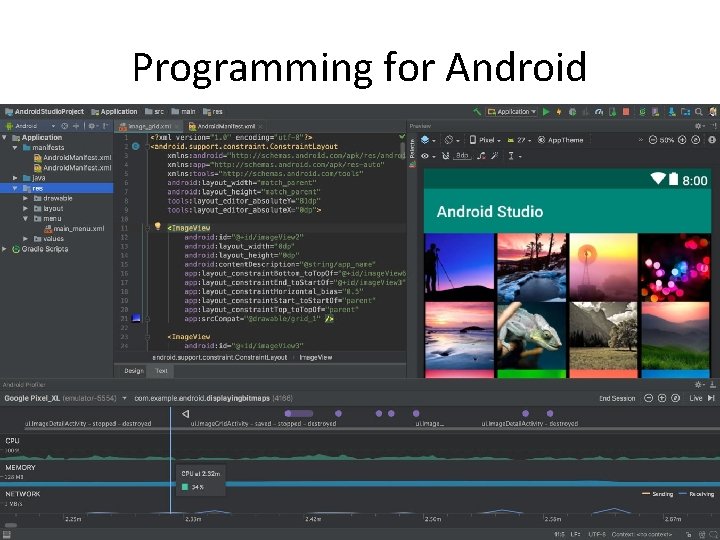Open main_menu.xml in the project tree

pyautogui.click(x=74, y=229)
